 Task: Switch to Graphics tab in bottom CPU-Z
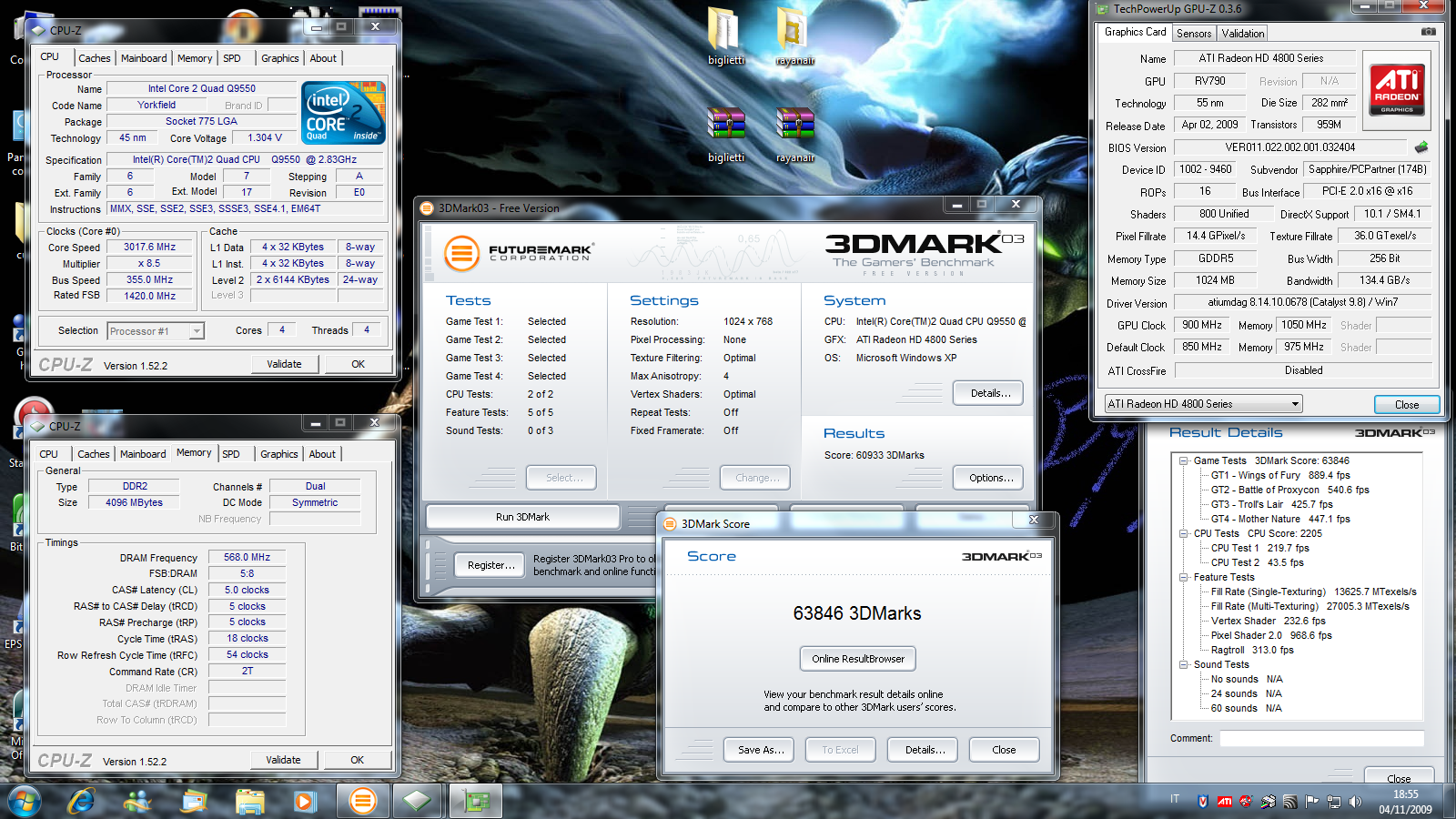pos(279,454)
